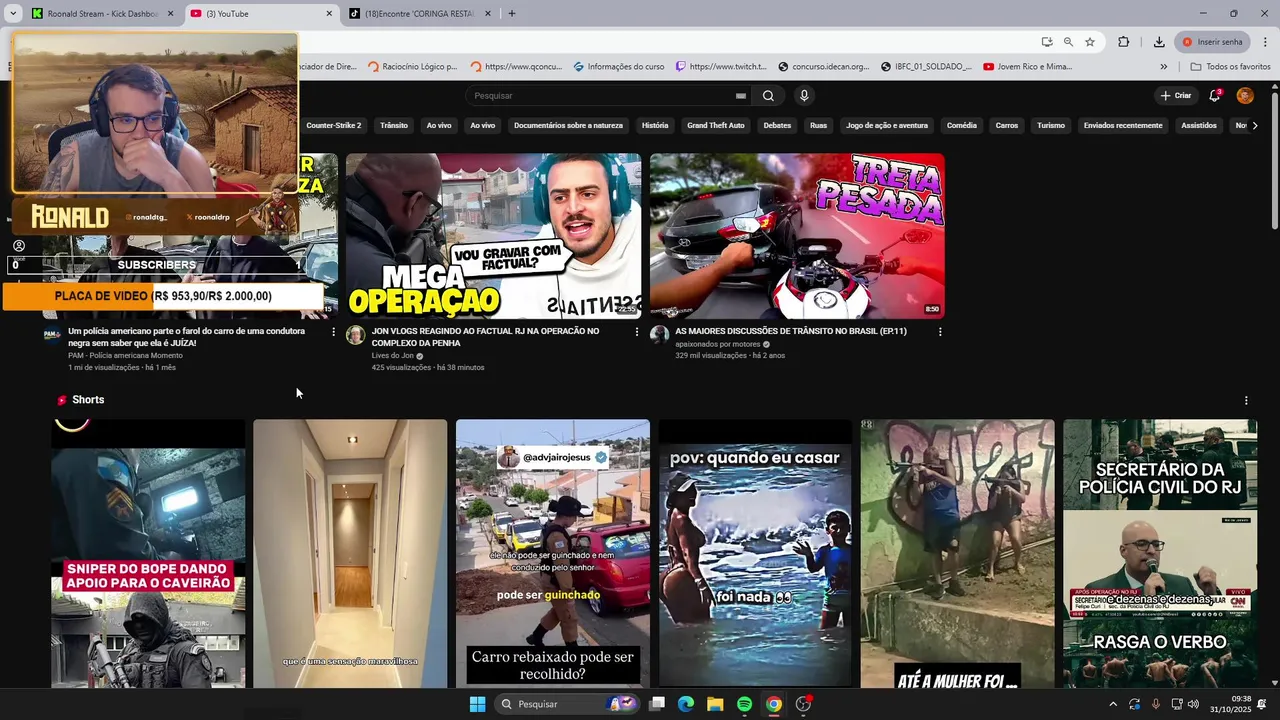Show hidden system tray icons

(x=1113, y=704)
